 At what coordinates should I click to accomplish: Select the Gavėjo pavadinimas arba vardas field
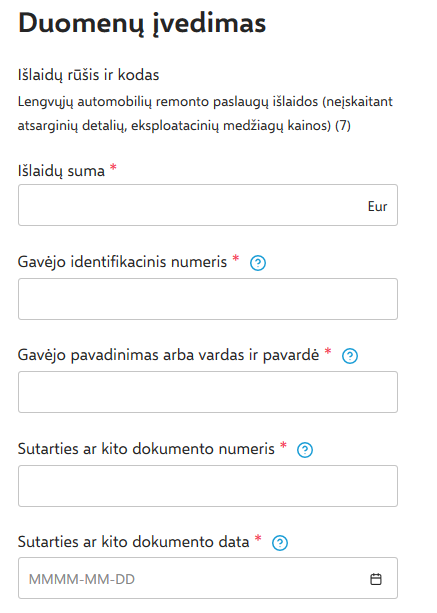pos(208,392)
